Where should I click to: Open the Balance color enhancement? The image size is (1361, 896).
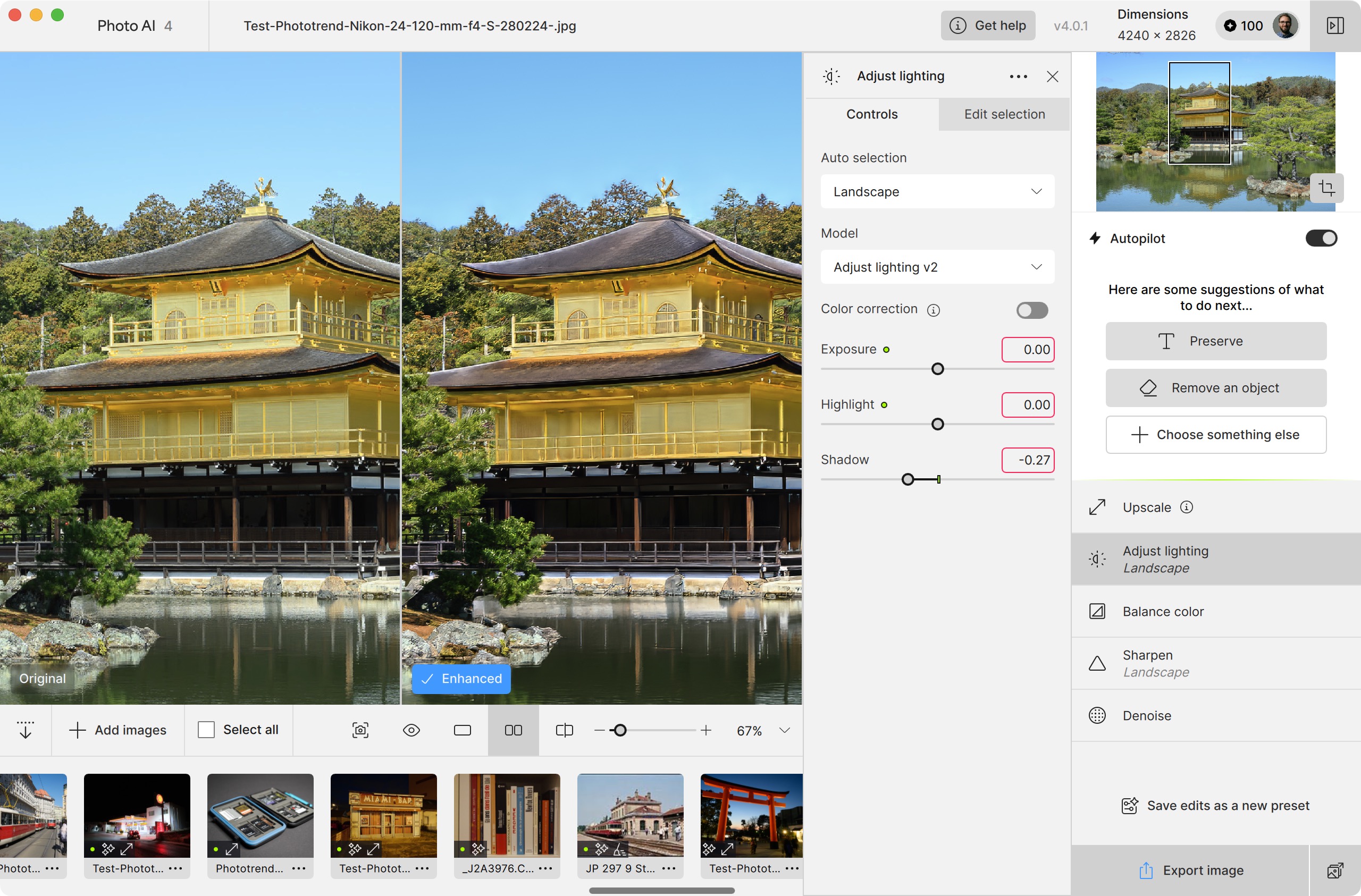pyautogui.click(x=1163, y=611)
